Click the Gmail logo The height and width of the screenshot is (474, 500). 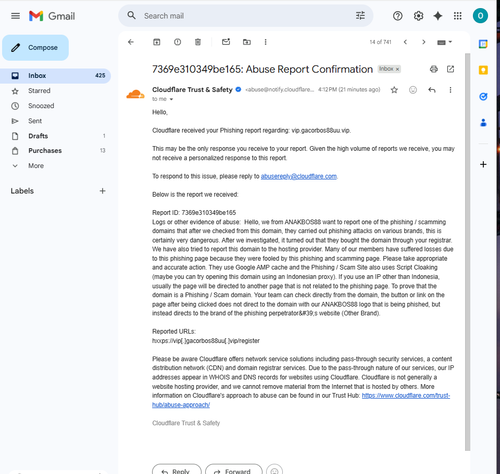click(52, 16)
